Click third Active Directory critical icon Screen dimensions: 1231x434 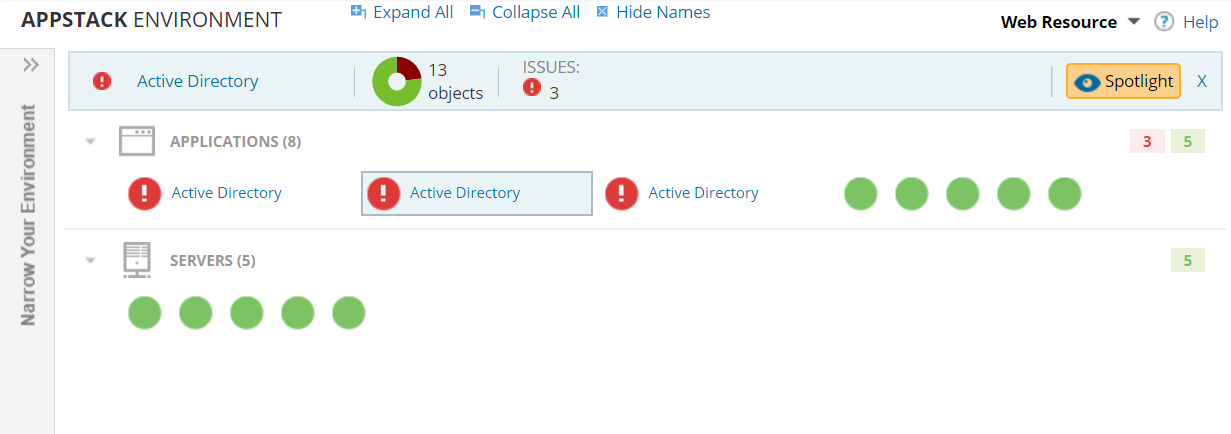click(x=622, y=193)
